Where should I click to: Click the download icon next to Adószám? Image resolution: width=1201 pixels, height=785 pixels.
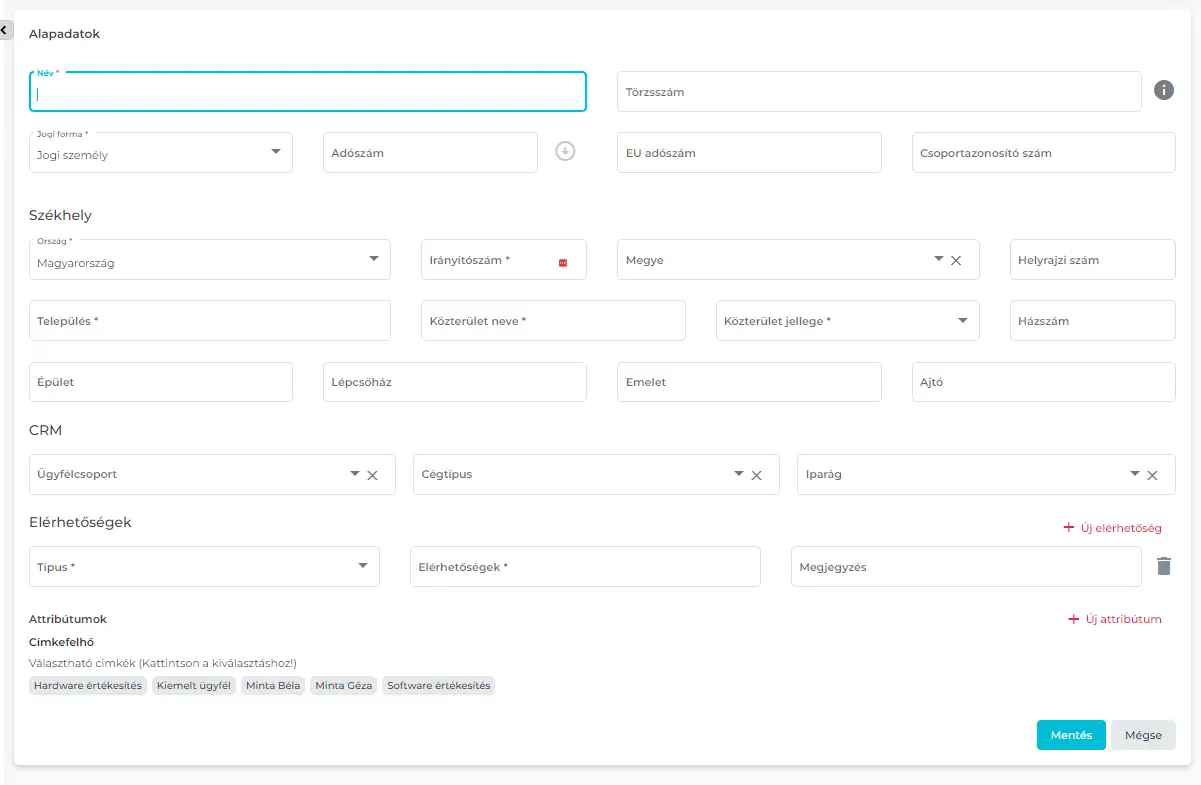pos(565,152)
